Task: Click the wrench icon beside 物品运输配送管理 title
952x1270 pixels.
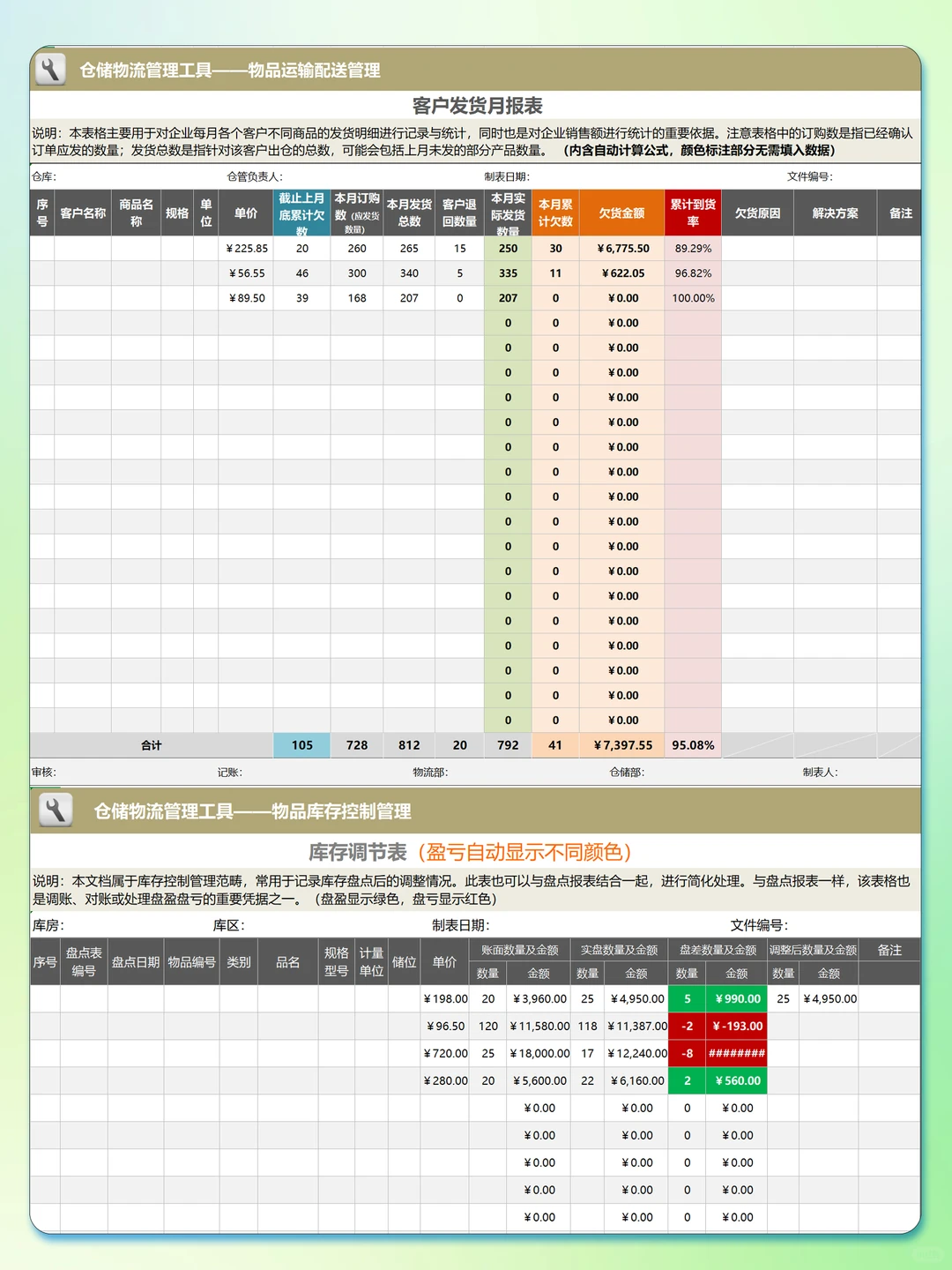Action: coord(51,71)
